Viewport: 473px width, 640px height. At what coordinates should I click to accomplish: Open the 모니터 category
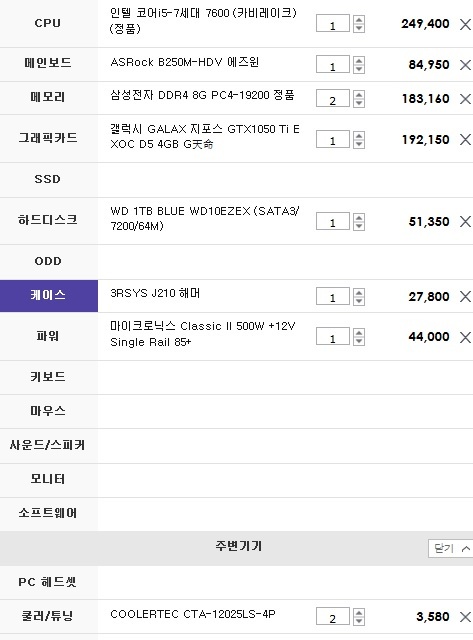(x=49, y=480)
